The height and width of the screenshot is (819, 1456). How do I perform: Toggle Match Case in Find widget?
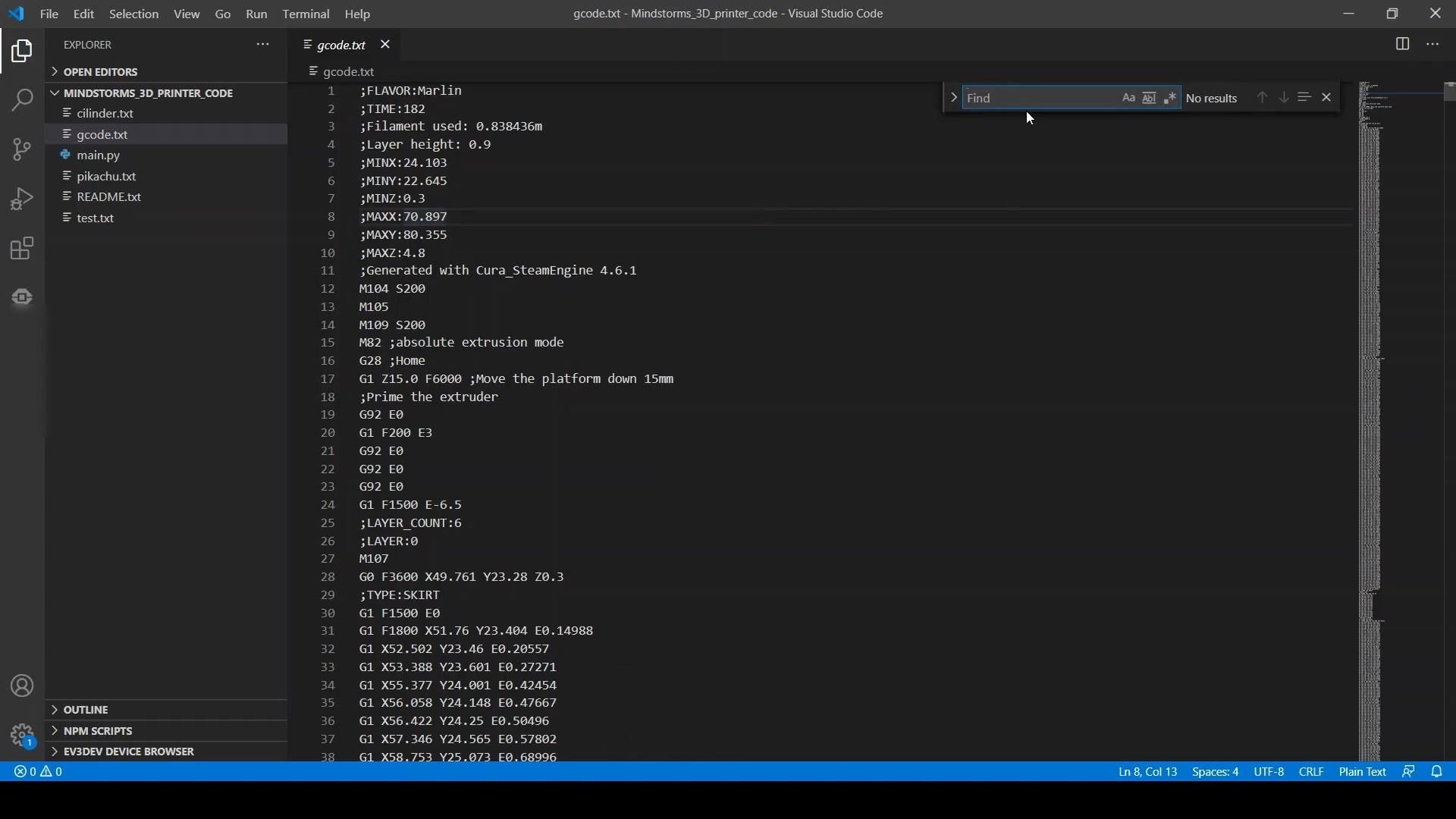(x=1128, y=98)
